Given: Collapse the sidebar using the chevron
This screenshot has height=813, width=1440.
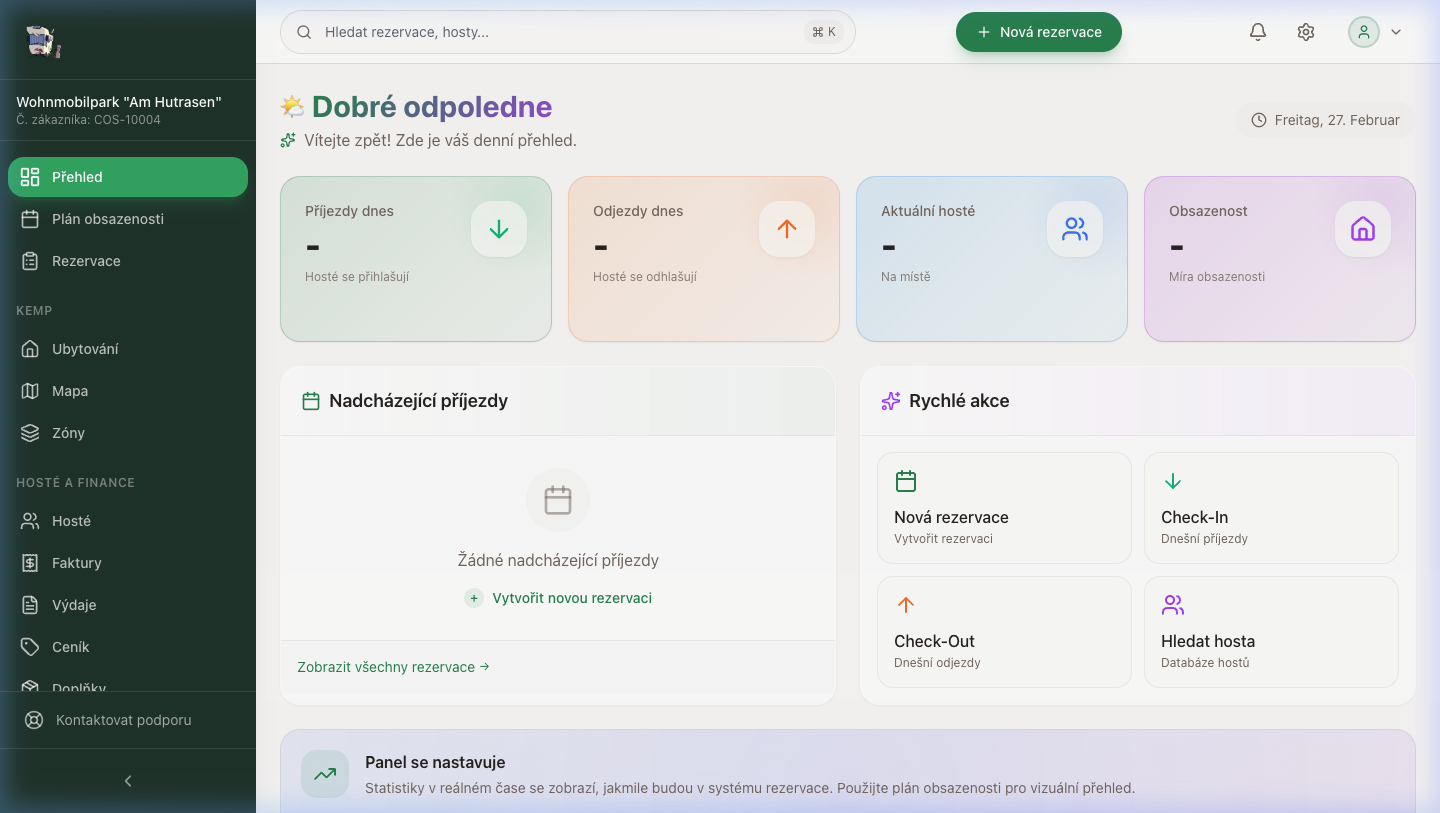Looking at the screenshot, I should 128,780.
